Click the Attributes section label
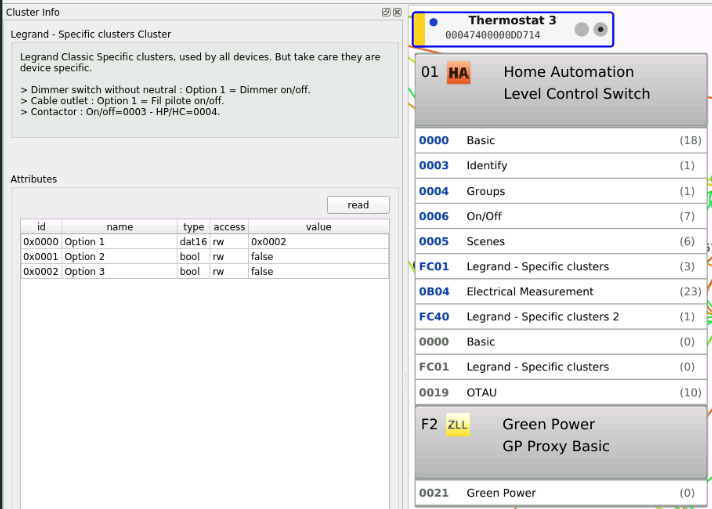712x509 pixels. (x=34, y=179)
